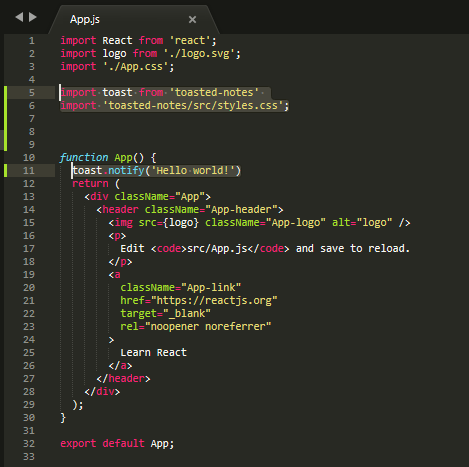Click 'Learn React' text
This screenshot has height=467, width=469.
pos(153,353)
